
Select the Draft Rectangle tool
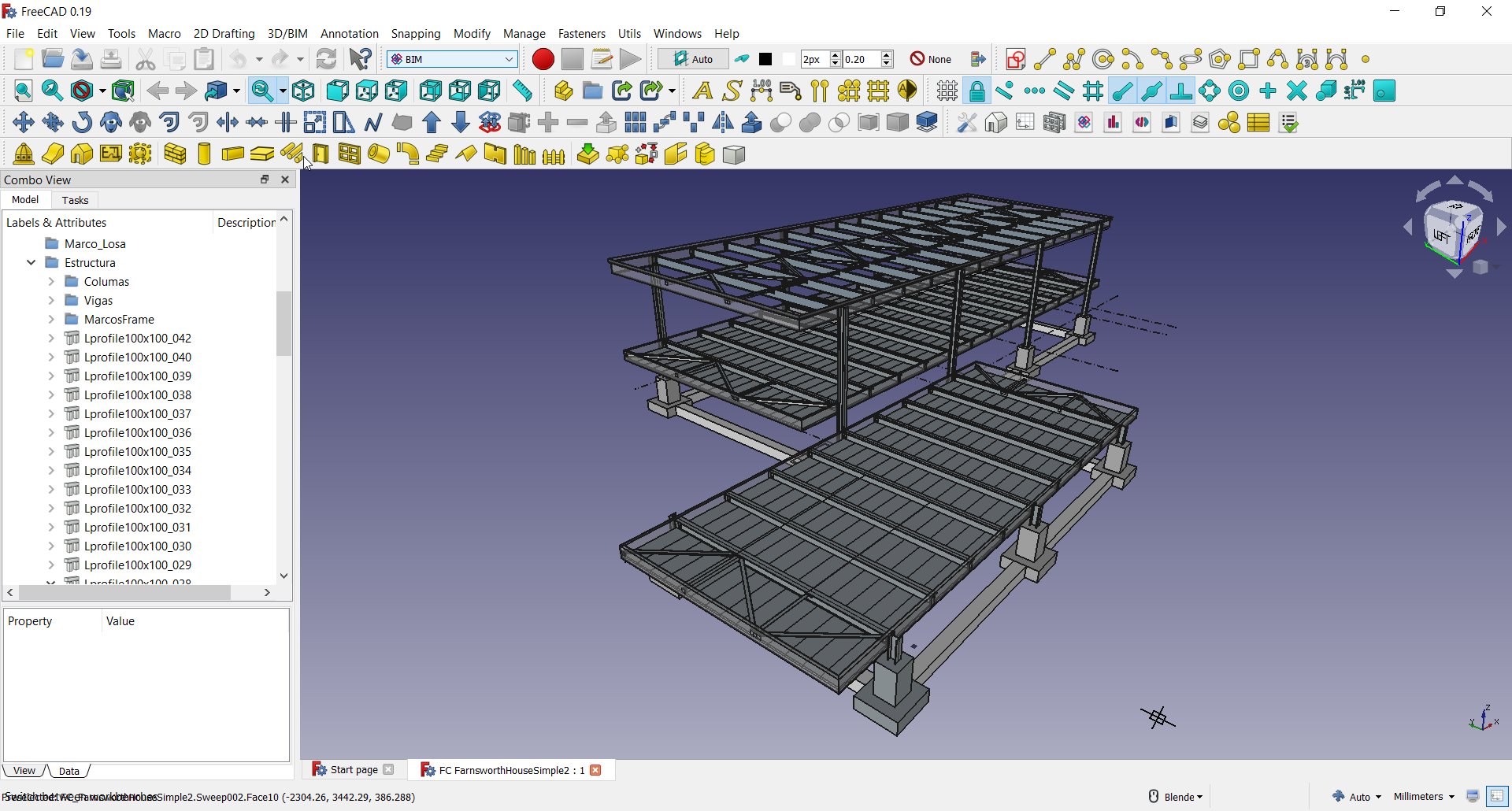(1249, 59)
